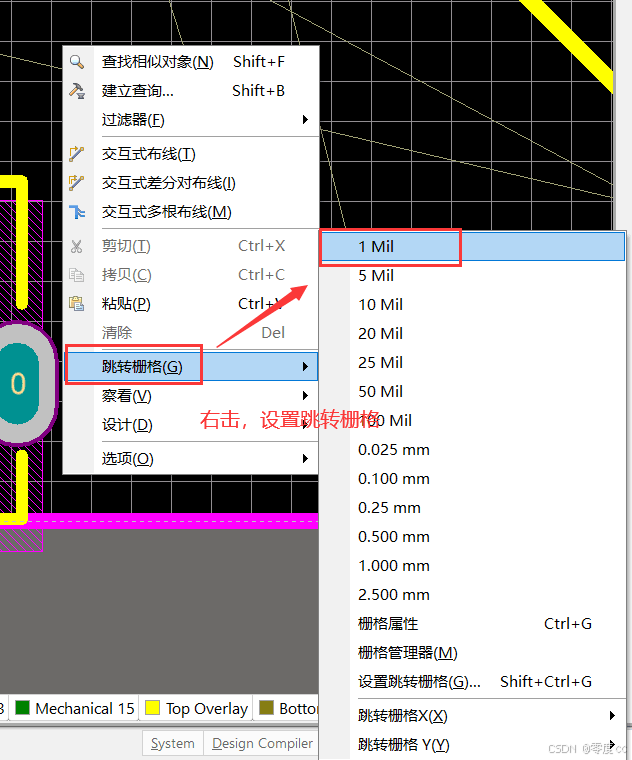The image size is (632, 760).
Task: Click the hammer icon beside 建立查询
Action: pos(77,91)
